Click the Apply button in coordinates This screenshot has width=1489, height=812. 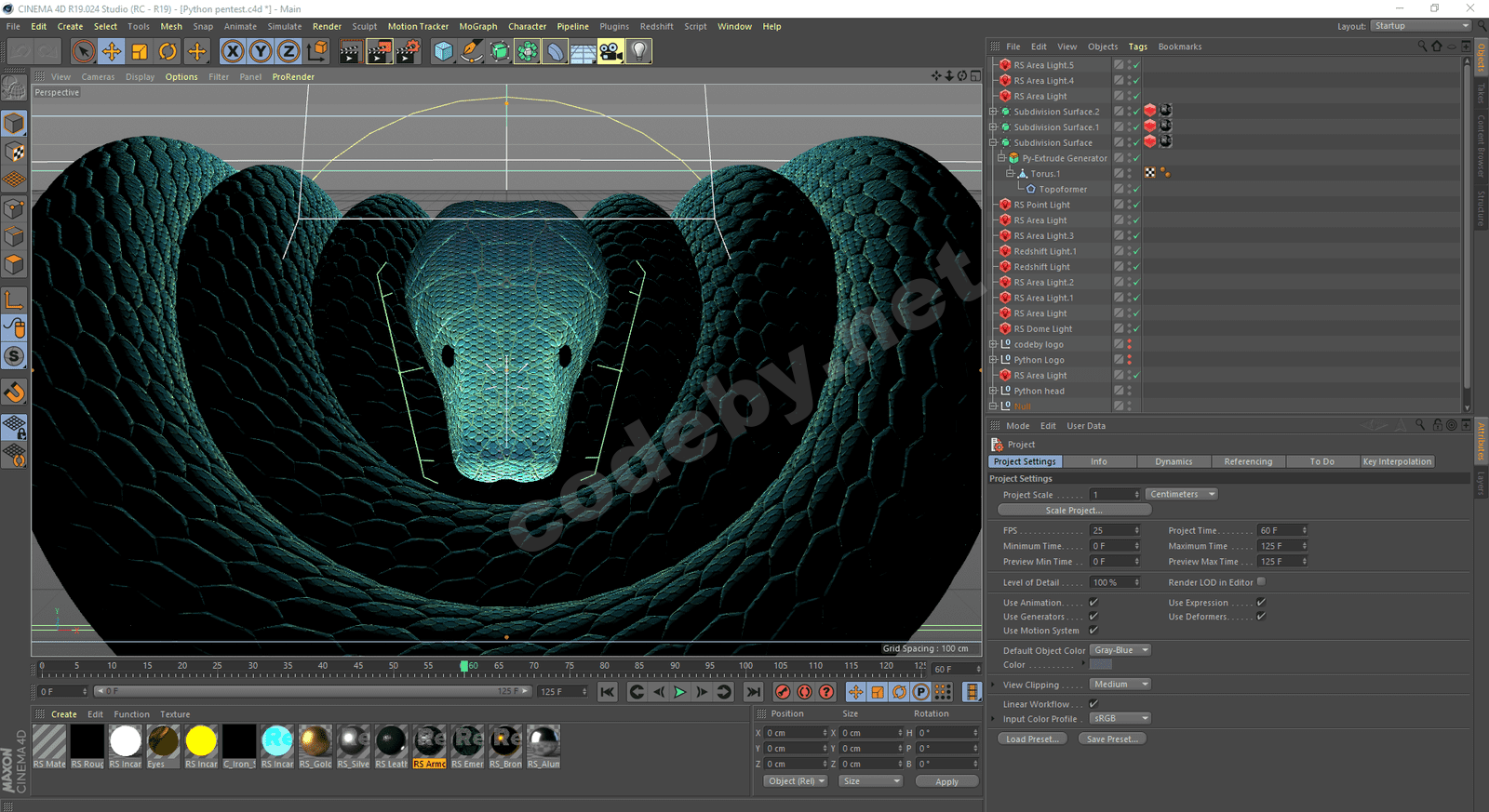pyautogui.click(x=946, y=781)
